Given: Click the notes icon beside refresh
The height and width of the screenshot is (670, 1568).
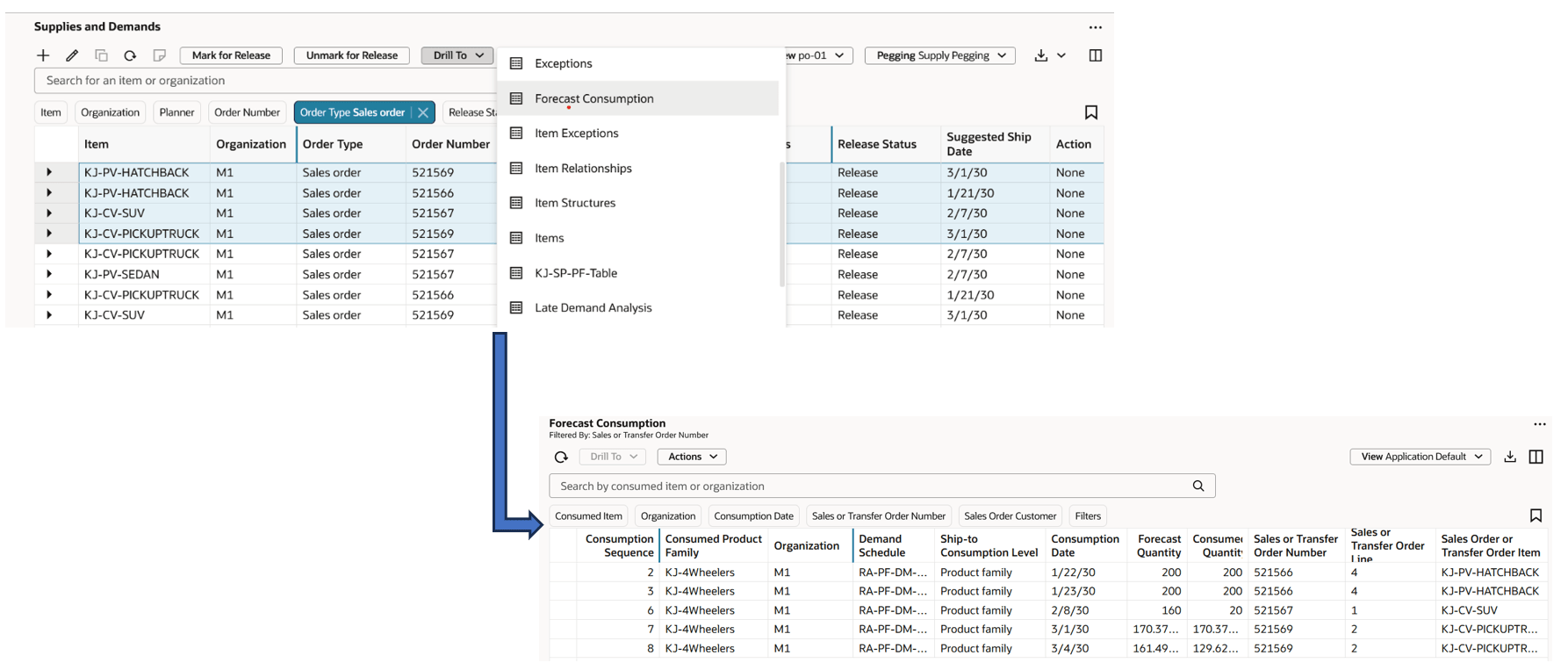Looking at the screenshot, I should (159, 55).
